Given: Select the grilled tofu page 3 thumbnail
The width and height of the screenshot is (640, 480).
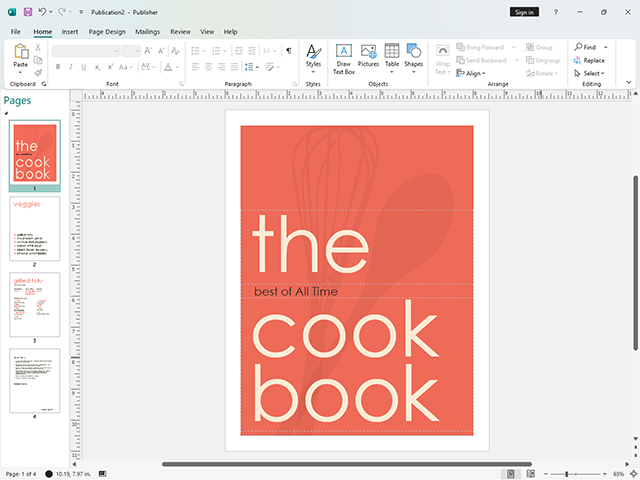Looking at the screenshot, I should point(35,304).
